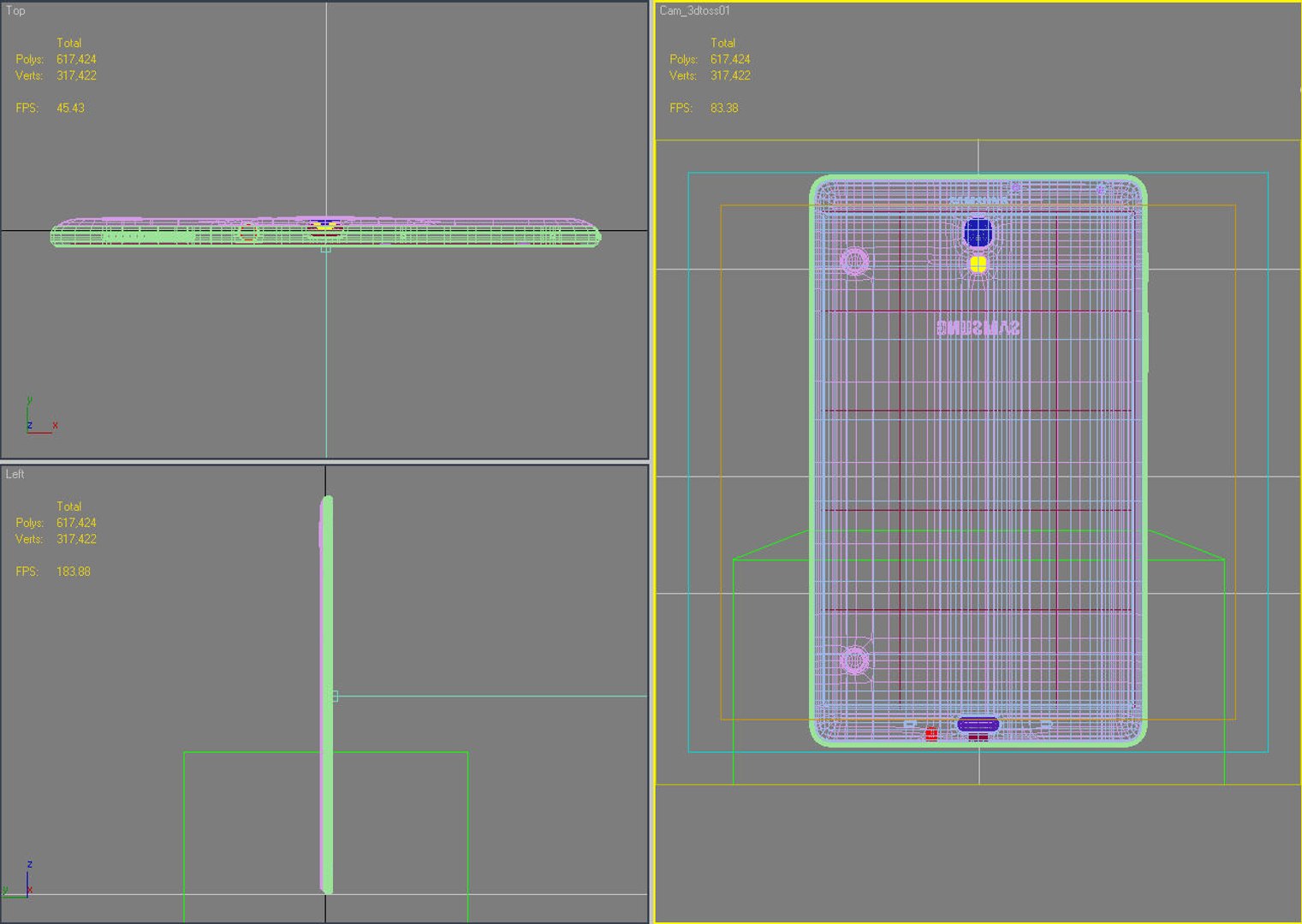Open the Left viewport label menu

(x=15, y=474)
